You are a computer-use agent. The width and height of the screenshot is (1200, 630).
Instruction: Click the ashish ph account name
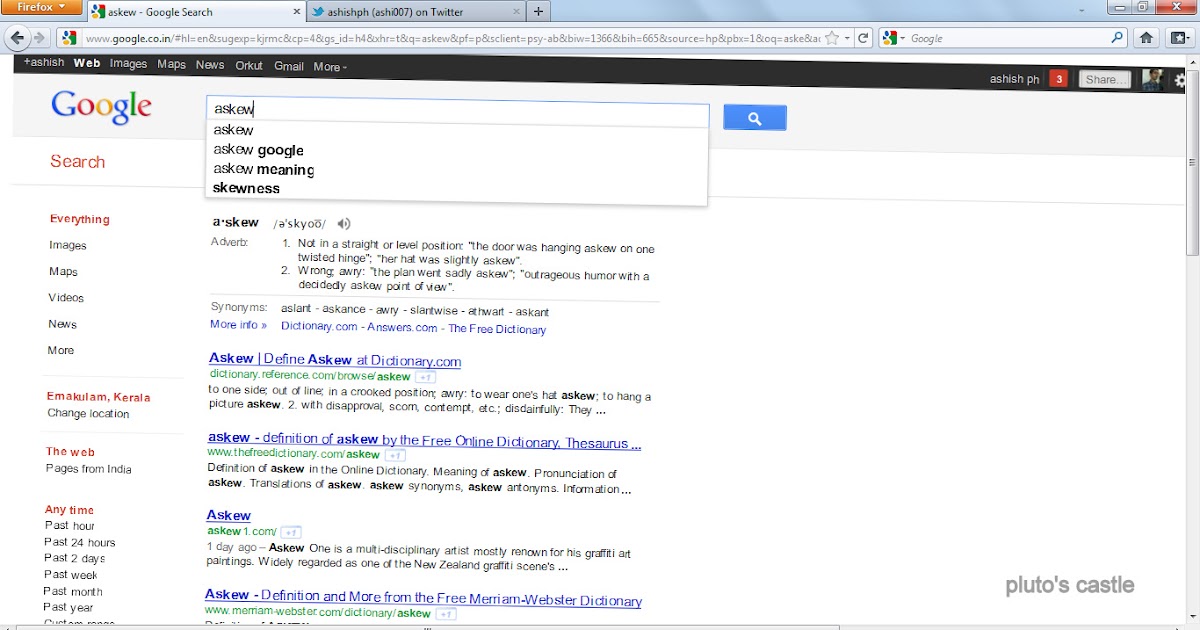coord(1014,79)
